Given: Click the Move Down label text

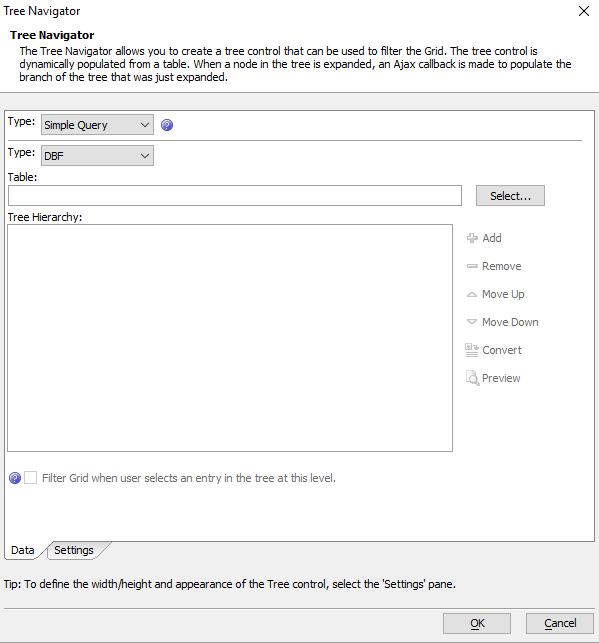Looking at the screenshot, I should click(510, 322).
